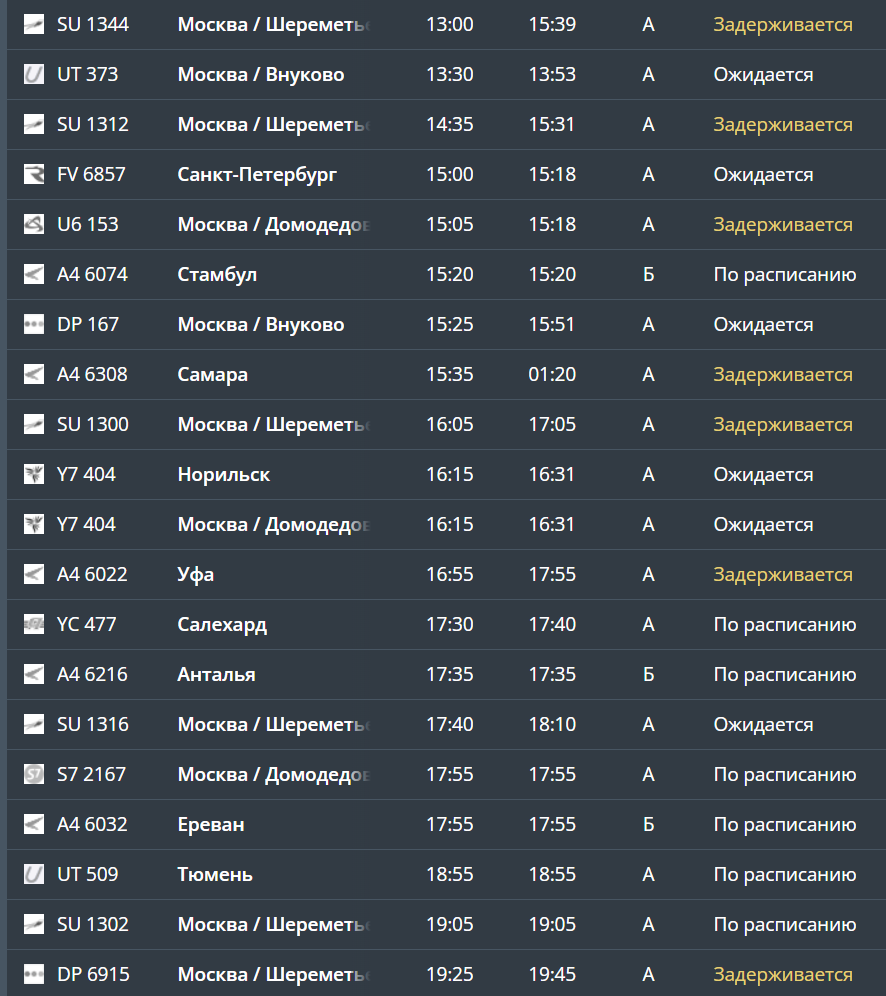This screenshot has height=996, width=886.
Task: Click the airline logo beside DP 167
Action: [x=34, y=325]
